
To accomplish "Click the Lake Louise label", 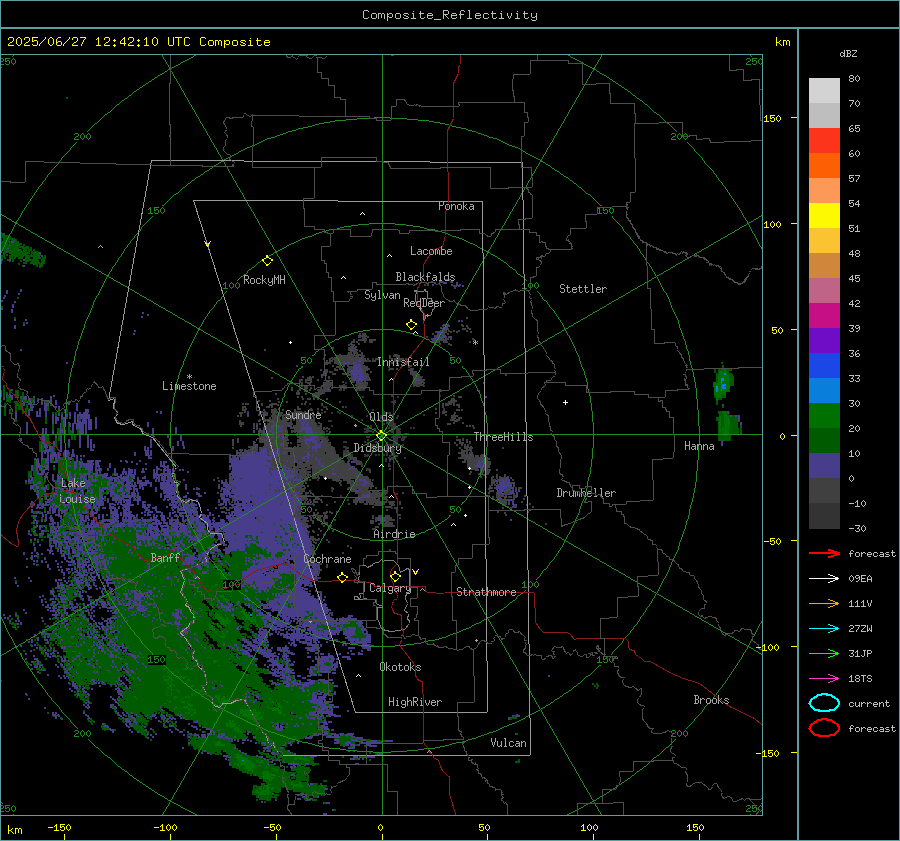I will [77, 491].
